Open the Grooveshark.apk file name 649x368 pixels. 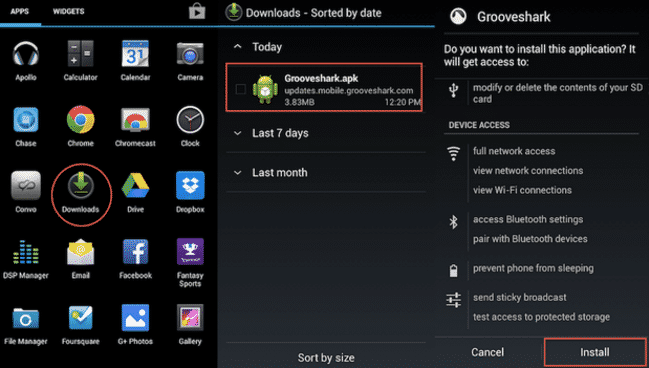coord(321,78)
